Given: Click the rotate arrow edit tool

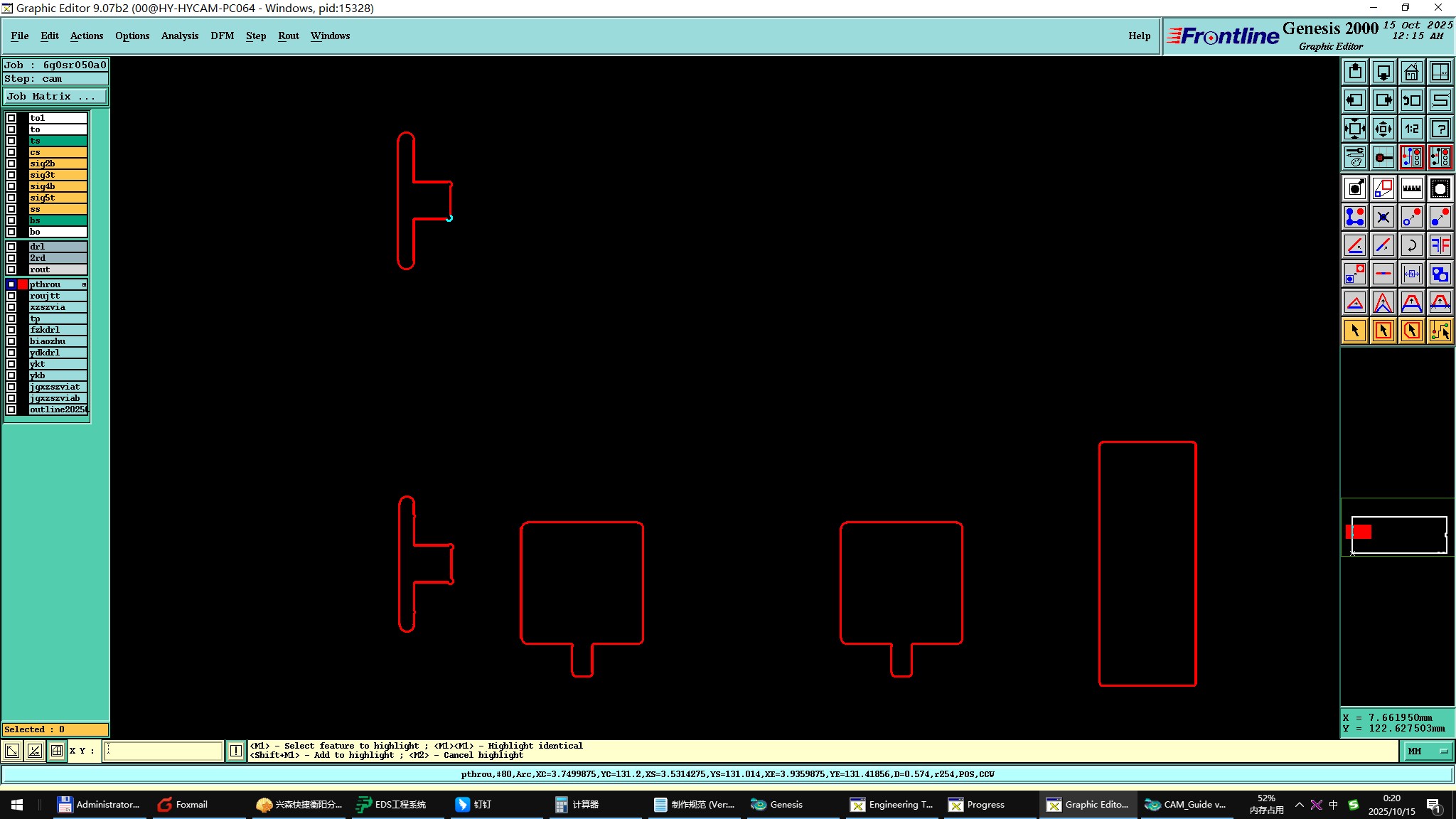Looking at the screenshot, I should 1411,245.
